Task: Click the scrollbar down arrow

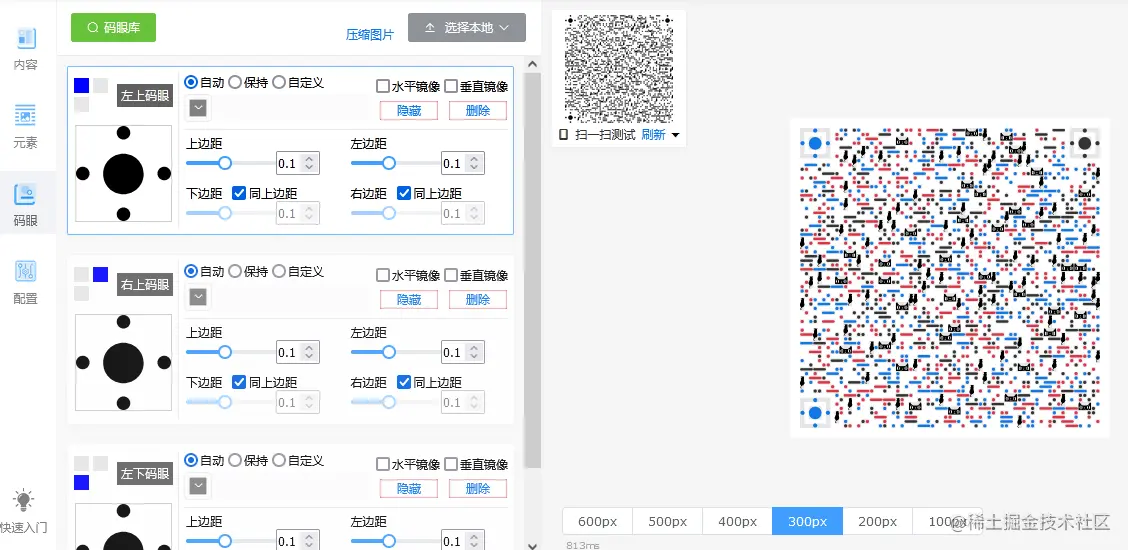Action: point(532,545)
